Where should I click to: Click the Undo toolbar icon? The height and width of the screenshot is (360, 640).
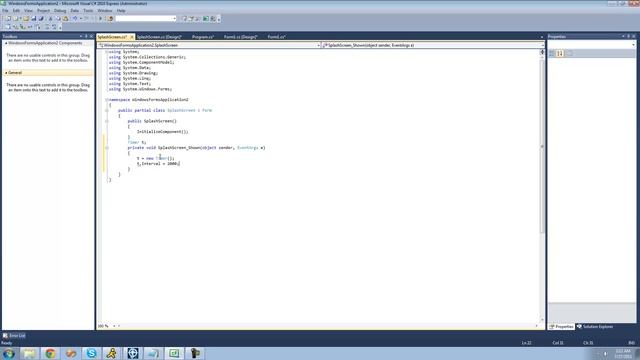75,19
